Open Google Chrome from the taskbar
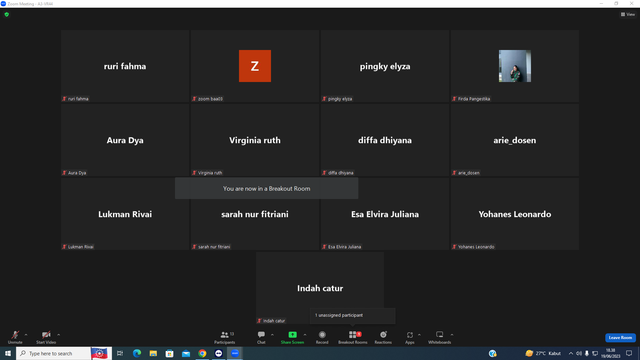640x360 pixels. point(202,353)
